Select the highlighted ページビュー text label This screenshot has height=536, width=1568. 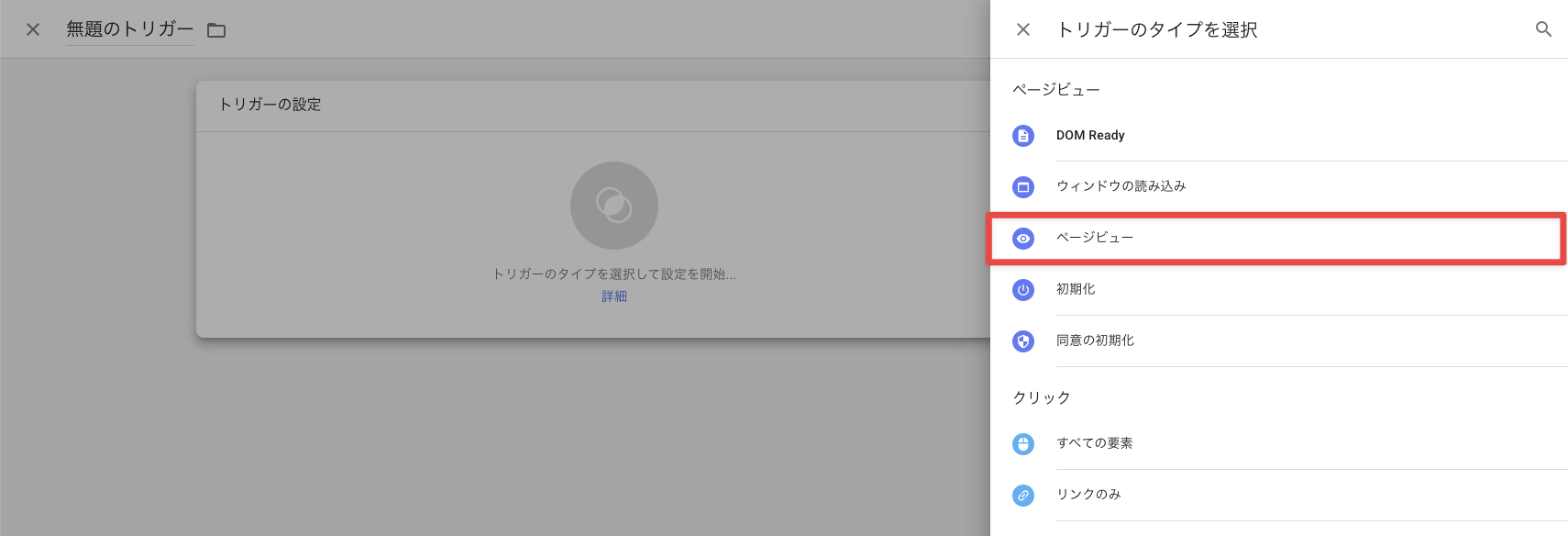pyautogui.click(x=1094, y=238)
